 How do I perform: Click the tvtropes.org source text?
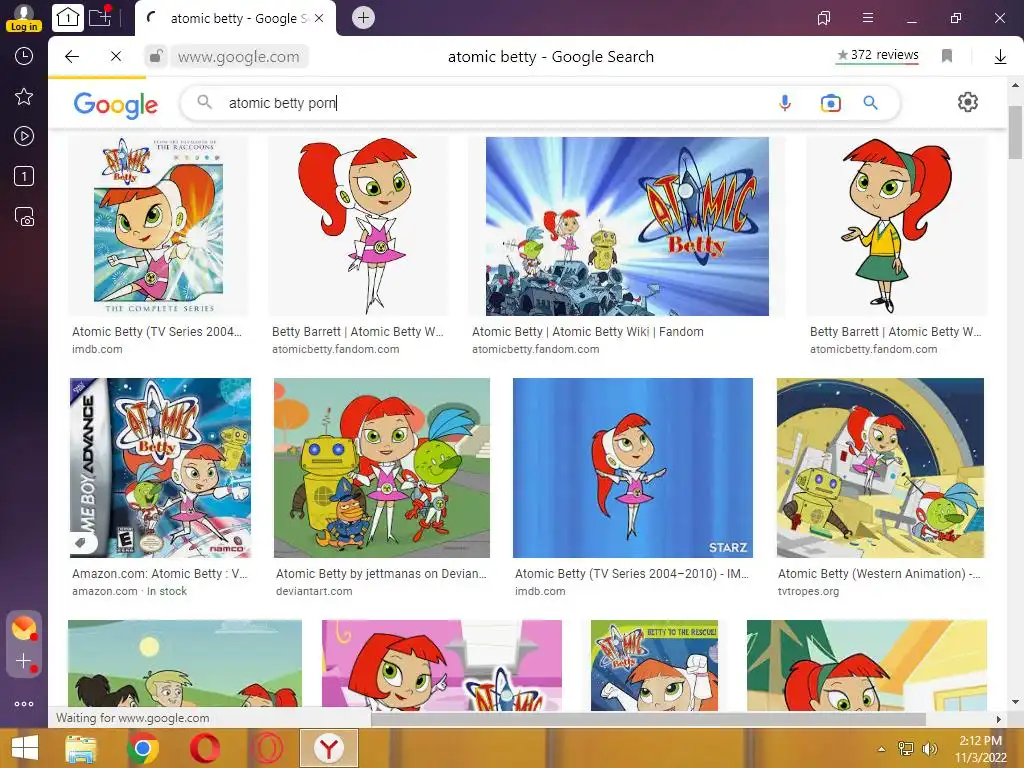(x=808, y=591)
